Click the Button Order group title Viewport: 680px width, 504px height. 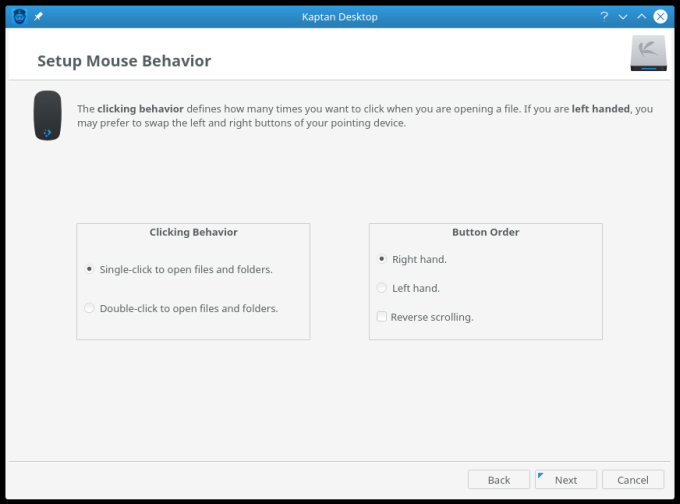(486, 232)
